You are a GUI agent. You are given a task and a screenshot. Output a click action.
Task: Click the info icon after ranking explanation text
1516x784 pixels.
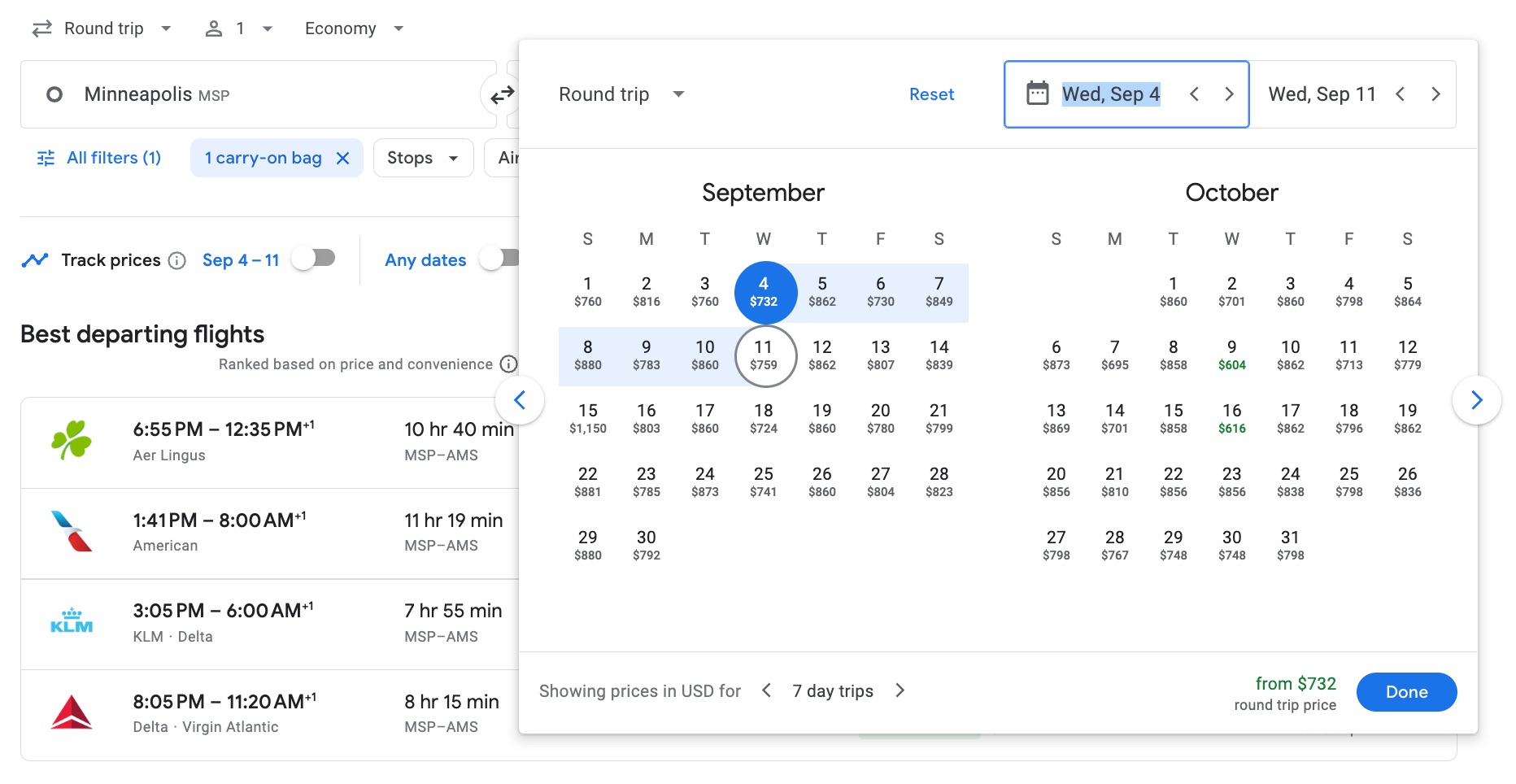[x=508, y=364]
